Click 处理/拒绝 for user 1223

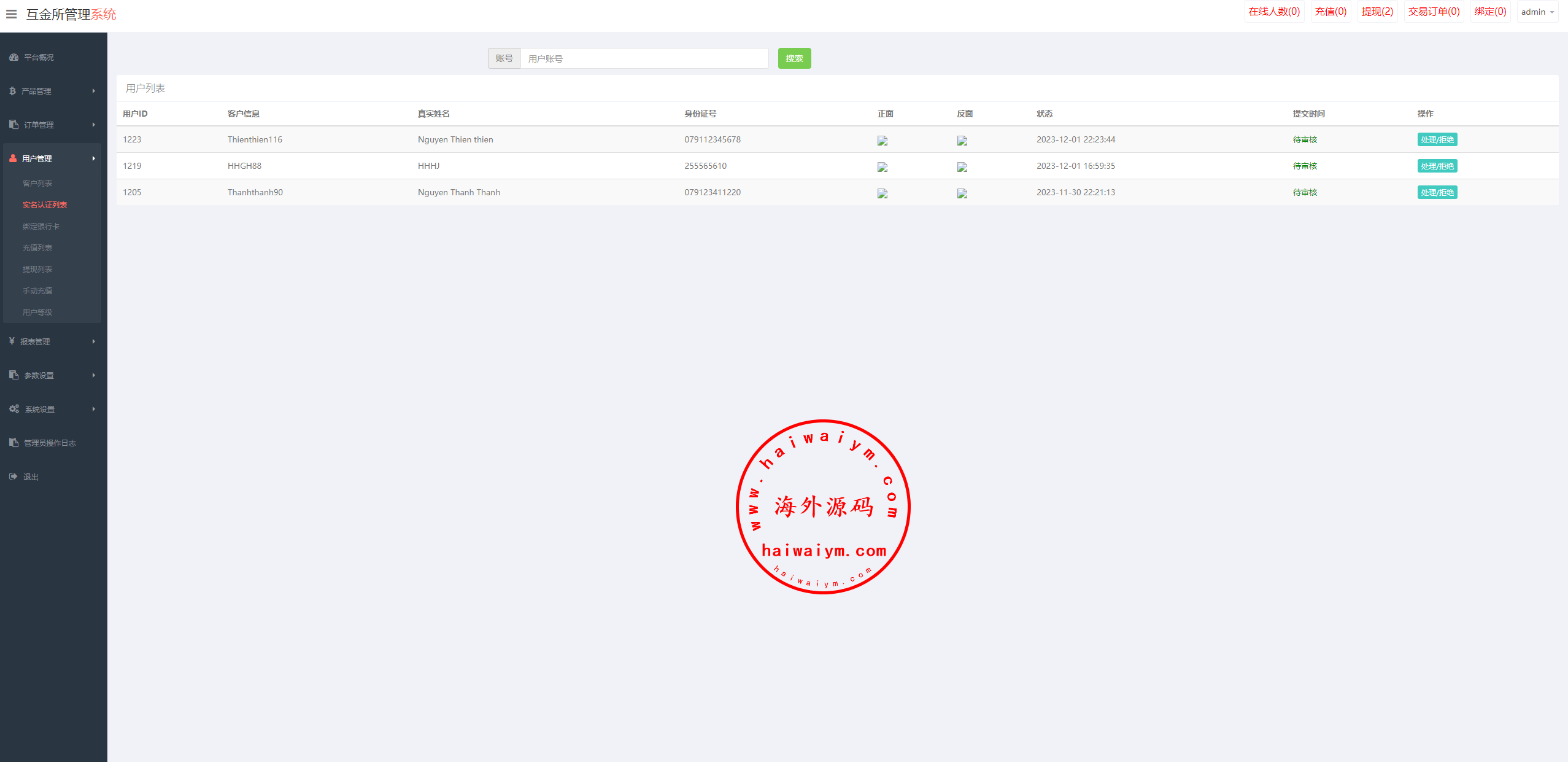point(1437,139)
